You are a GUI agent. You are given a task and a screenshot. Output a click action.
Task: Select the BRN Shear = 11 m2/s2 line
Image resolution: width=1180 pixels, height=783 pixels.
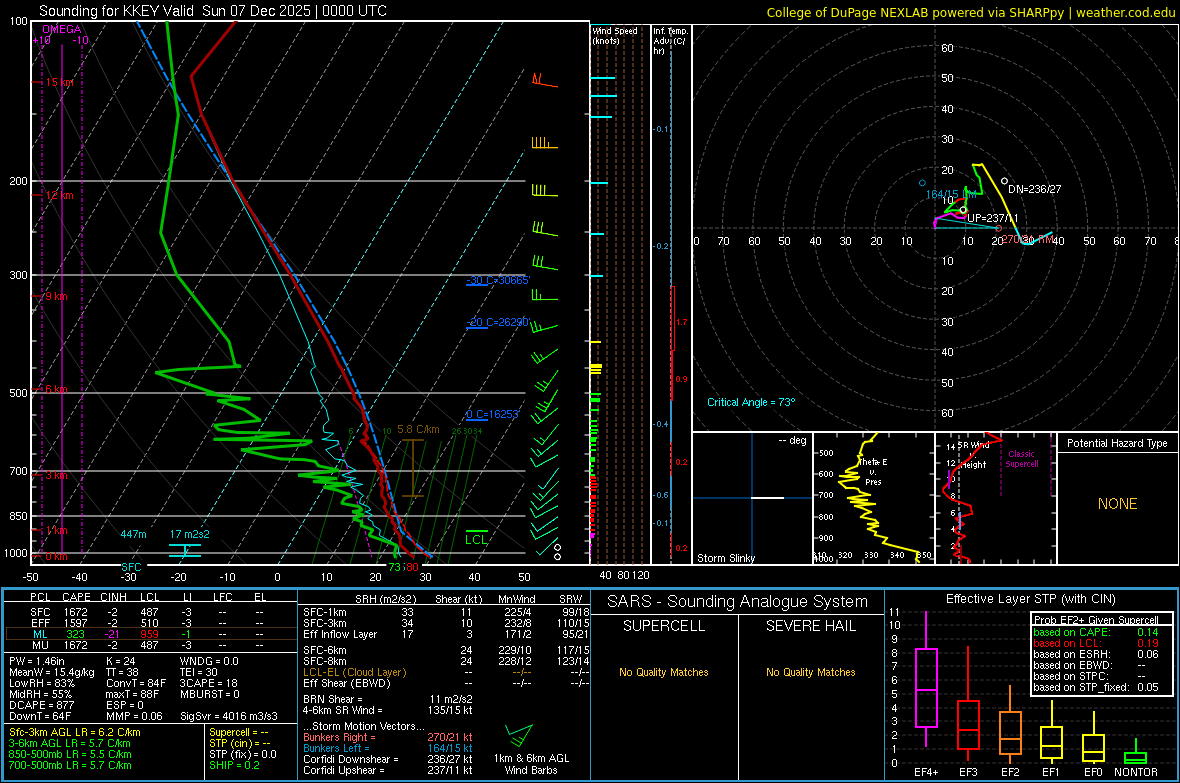click(388, 699)
